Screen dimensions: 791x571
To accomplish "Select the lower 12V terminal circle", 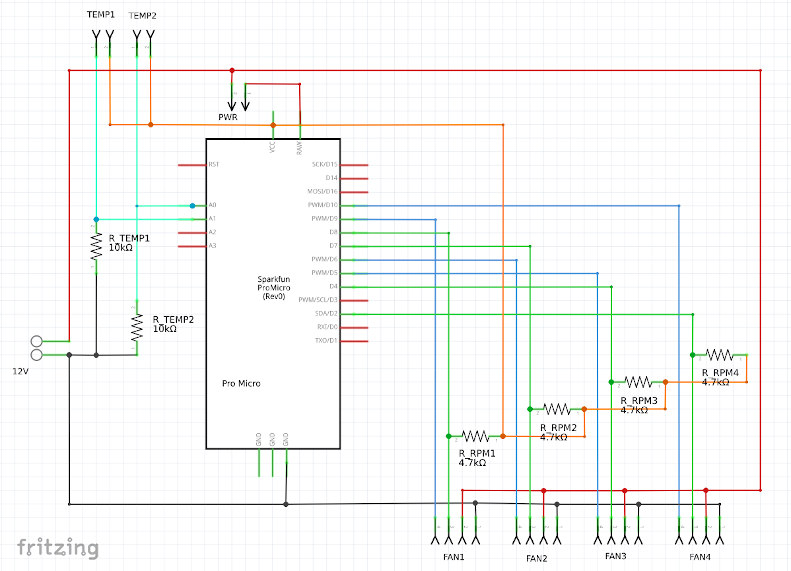I will [36, 355].
